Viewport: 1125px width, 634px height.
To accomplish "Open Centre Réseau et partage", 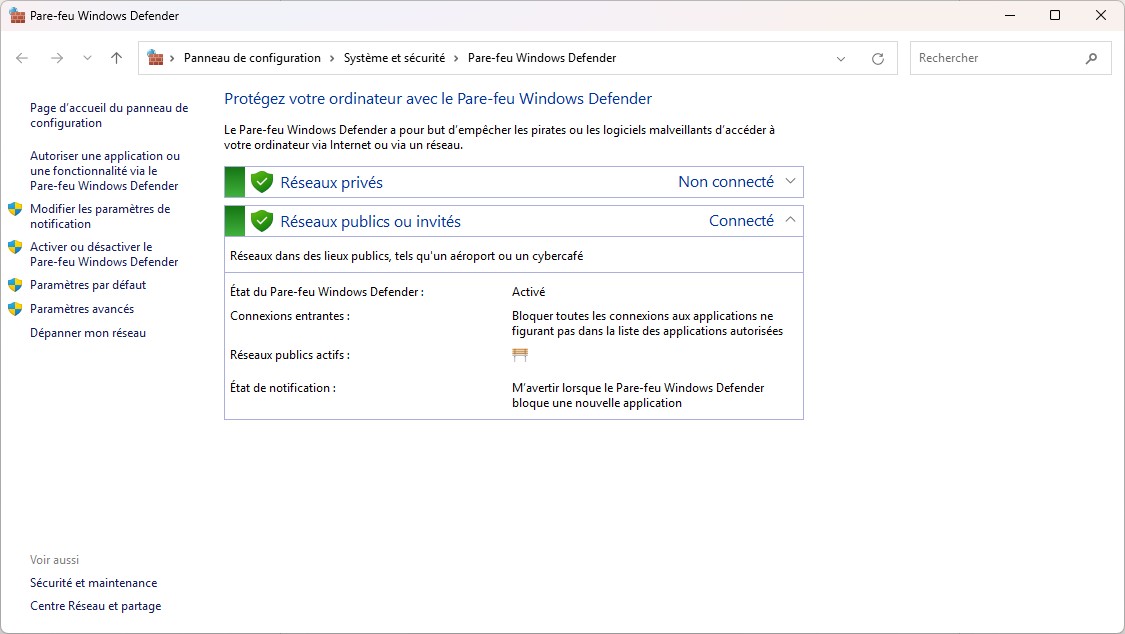I will click(x=95, y=605).
